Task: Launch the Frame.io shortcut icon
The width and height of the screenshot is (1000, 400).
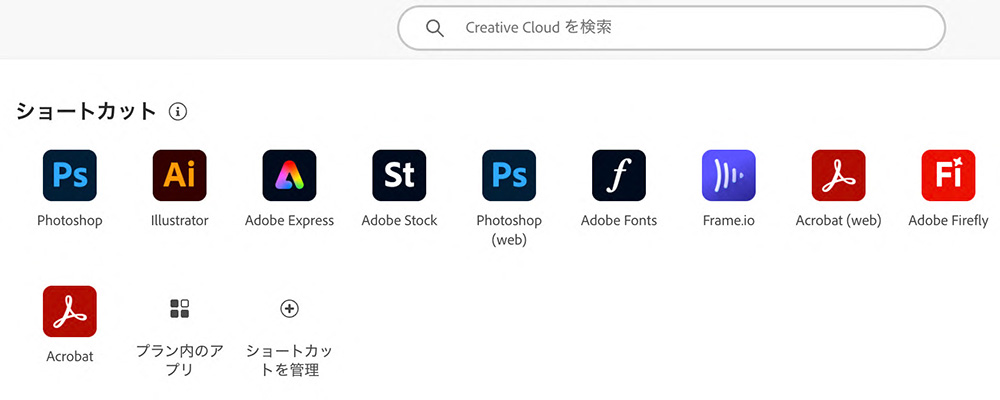Action: click(728, 175)
